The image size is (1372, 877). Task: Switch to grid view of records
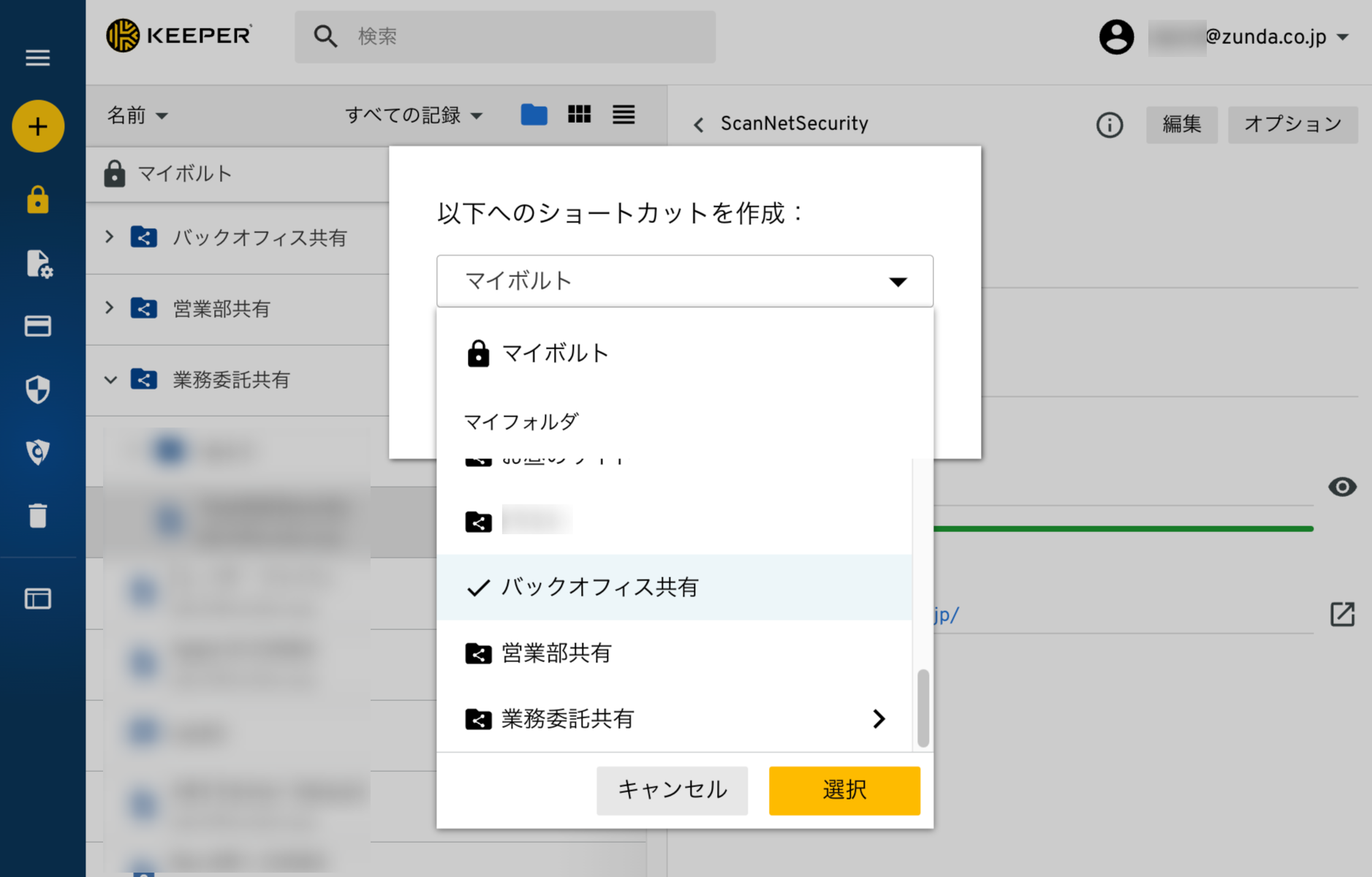point(579,114)
